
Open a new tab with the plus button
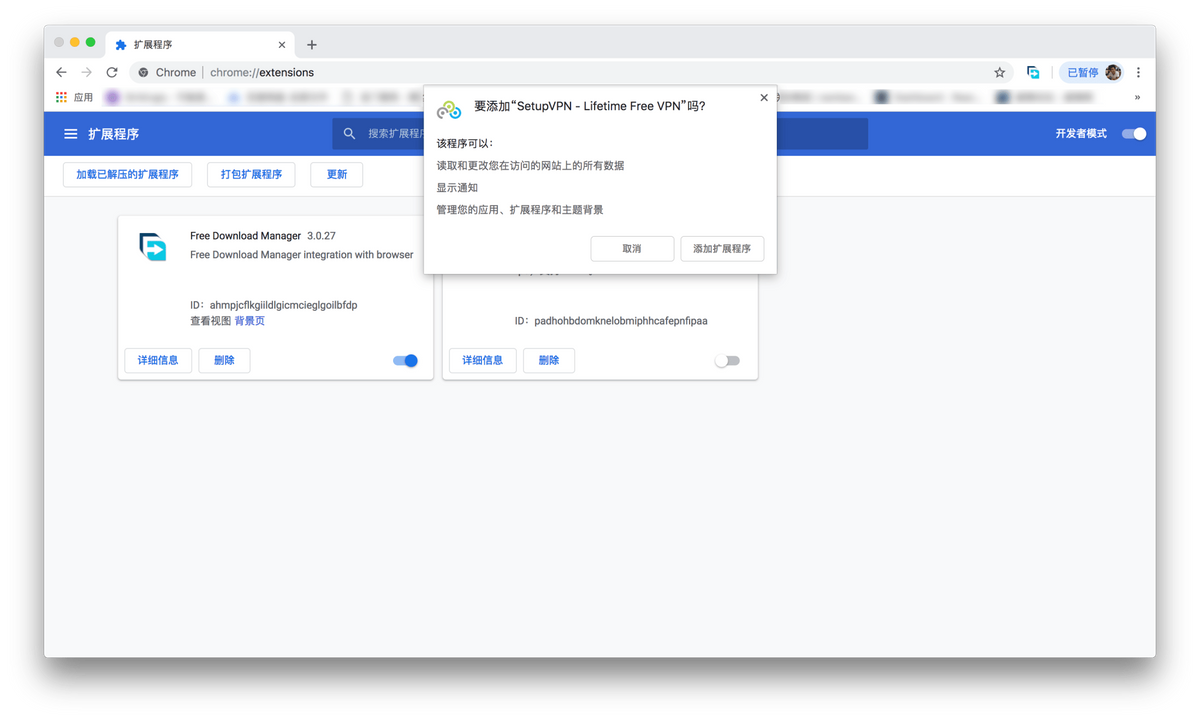click(312, 45)
